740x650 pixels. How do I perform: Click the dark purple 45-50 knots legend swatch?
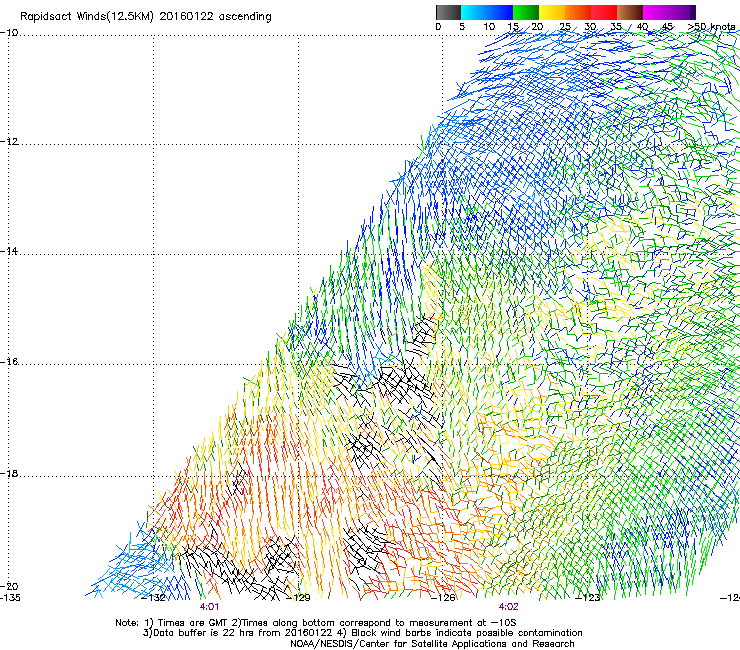682,12
